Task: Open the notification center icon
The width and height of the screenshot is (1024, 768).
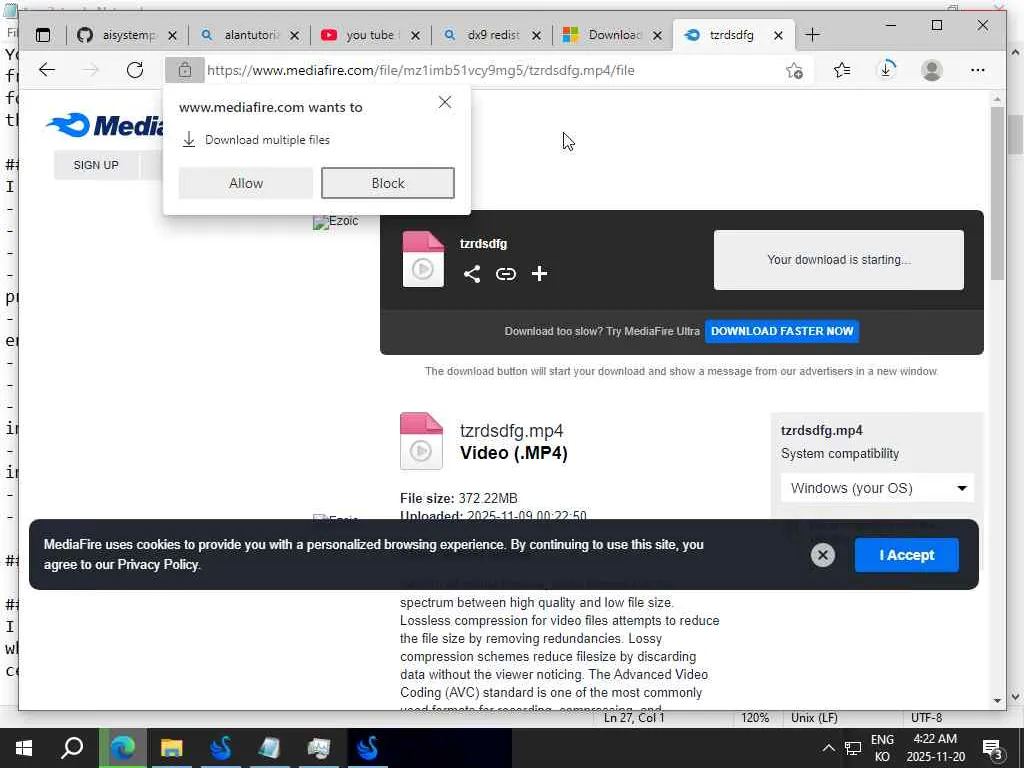Action: point(992,748)
